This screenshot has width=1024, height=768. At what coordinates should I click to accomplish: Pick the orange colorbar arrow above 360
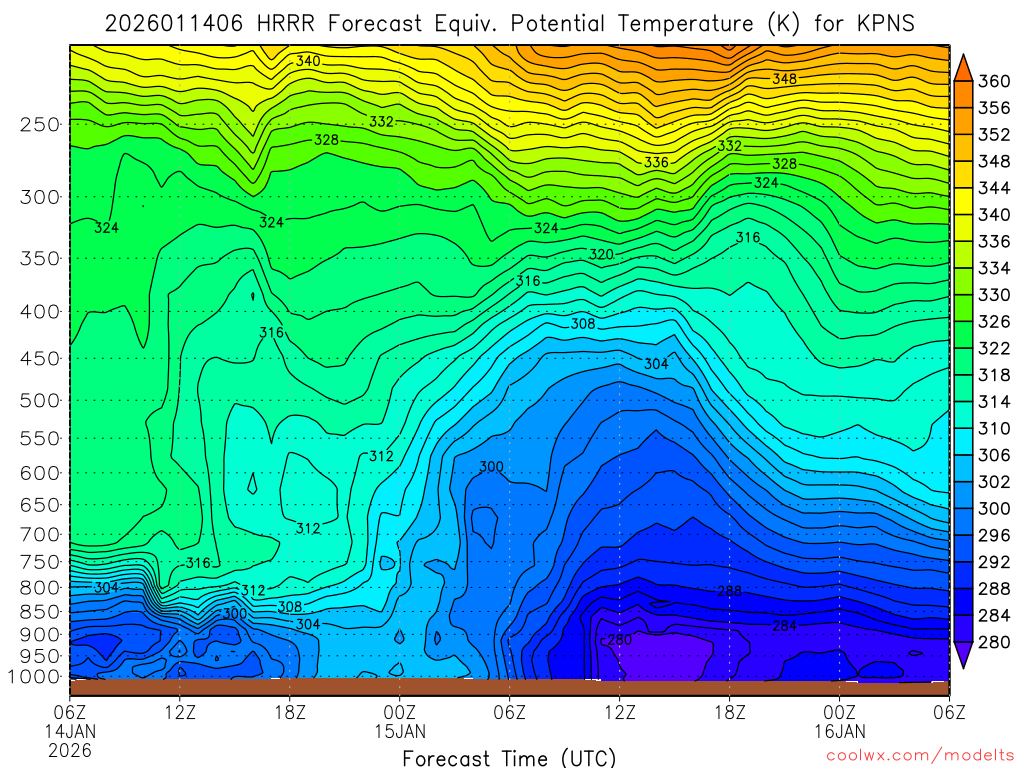(x=963, y=69)
